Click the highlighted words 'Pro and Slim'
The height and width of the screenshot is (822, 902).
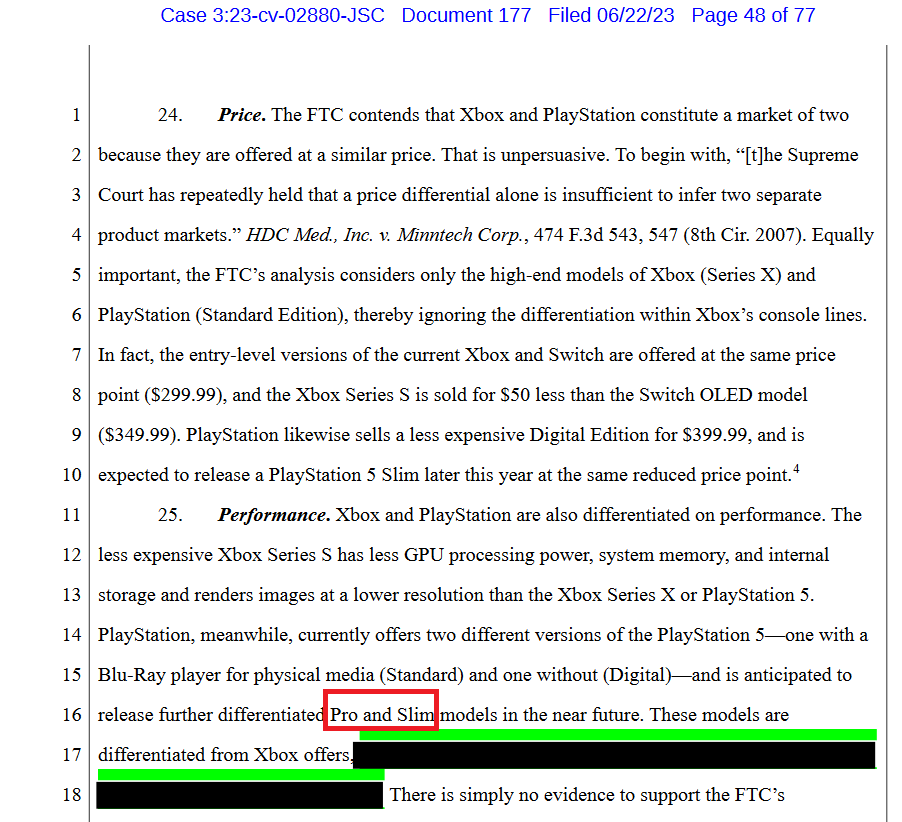pyautogui.click(x=381, y=715)
